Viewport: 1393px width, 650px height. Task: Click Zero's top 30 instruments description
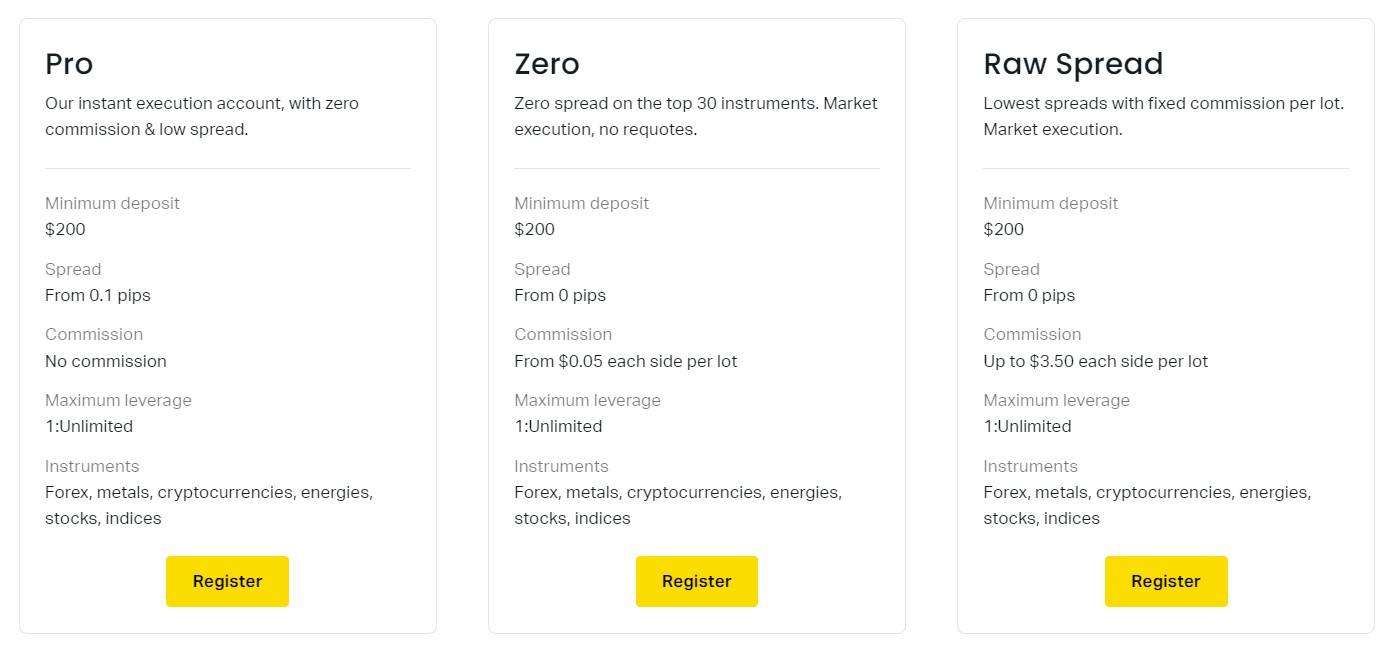tap(695, 116)
